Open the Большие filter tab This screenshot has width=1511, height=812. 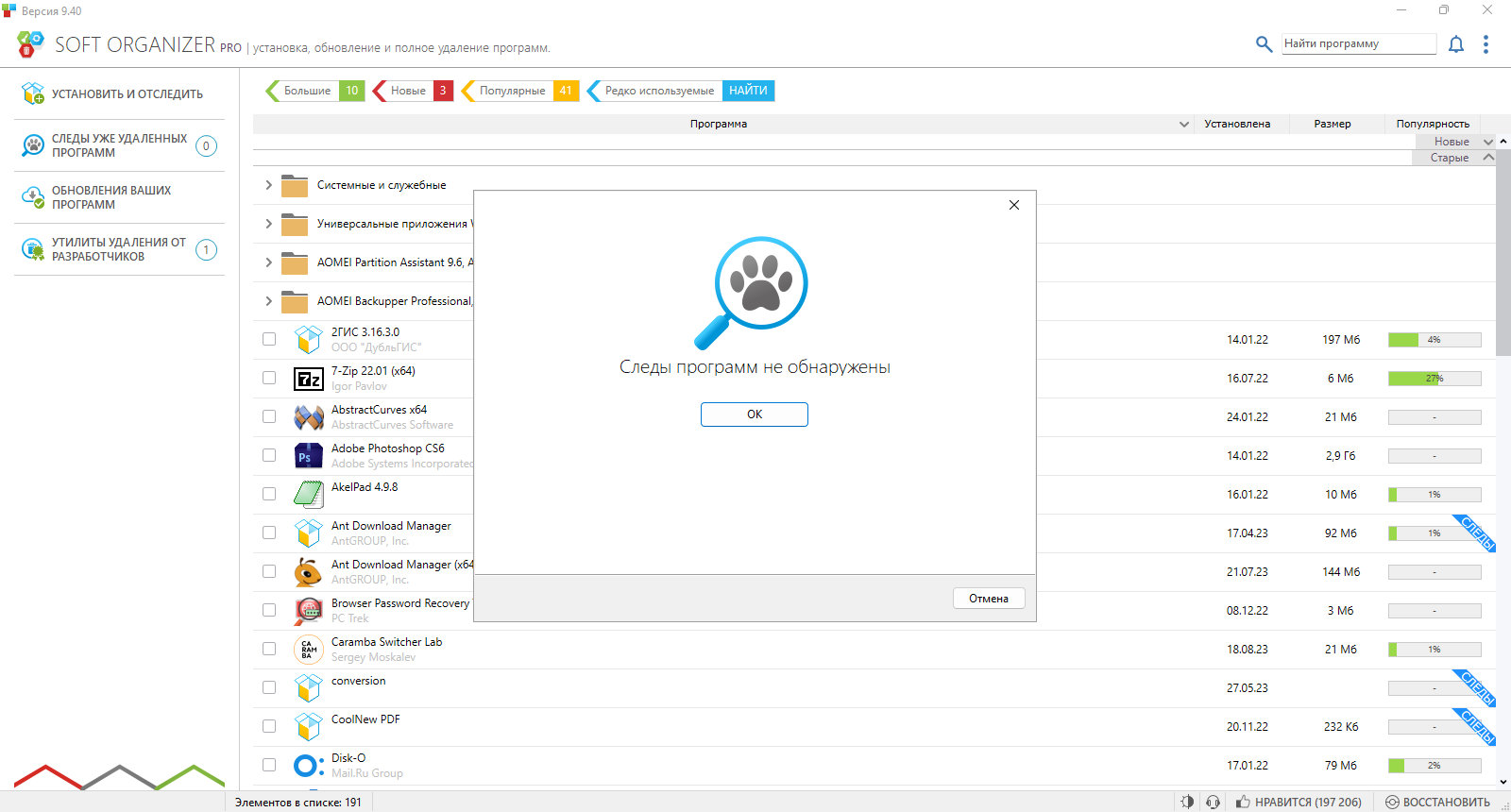pos(314,91)
